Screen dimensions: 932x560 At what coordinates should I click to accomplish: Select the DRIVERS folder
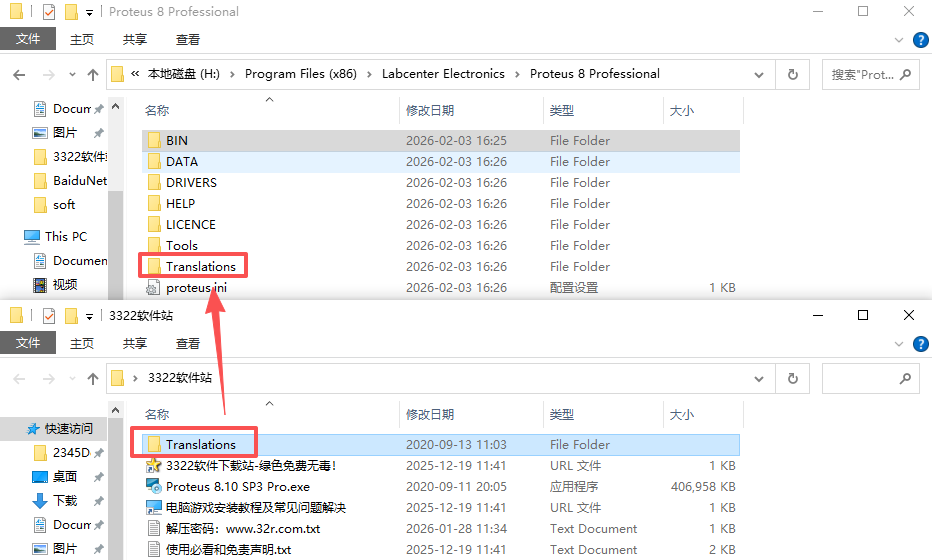coord(191,183)
